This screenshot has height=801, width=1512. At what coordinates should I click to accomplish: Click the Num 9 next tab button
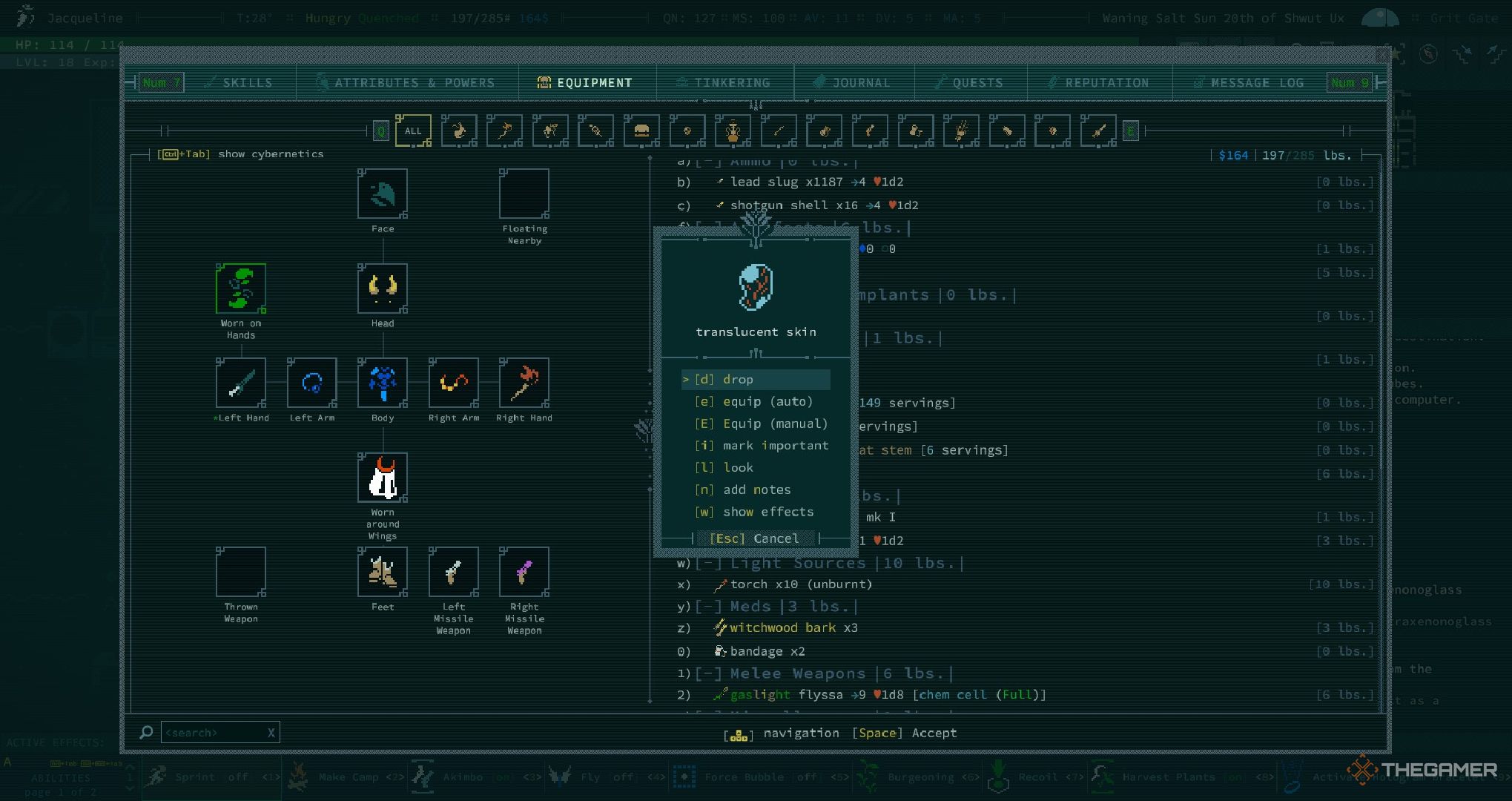1349,82
